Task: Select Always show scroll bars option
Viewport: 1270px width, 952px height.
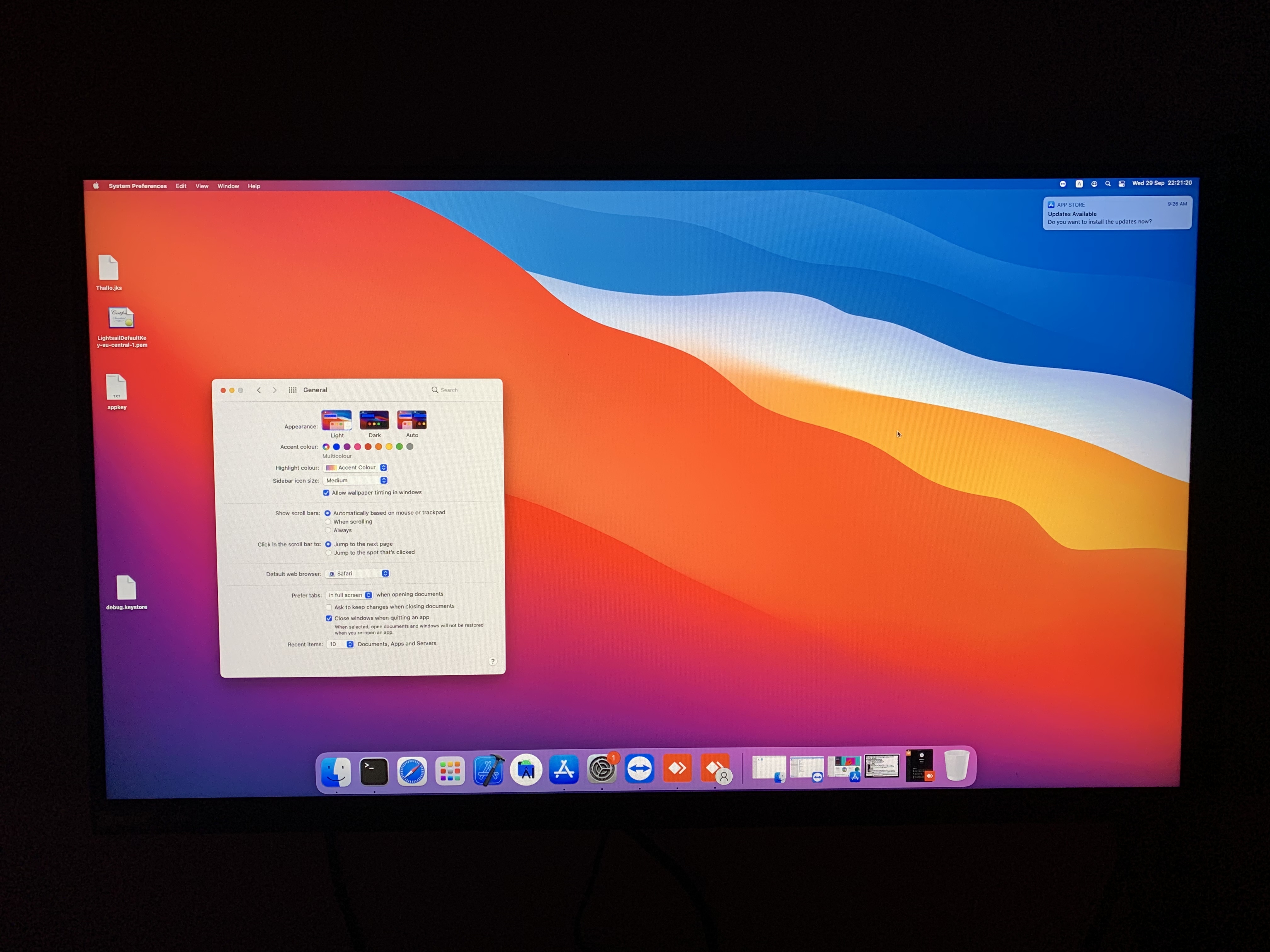Action: [x=328, y=530]
